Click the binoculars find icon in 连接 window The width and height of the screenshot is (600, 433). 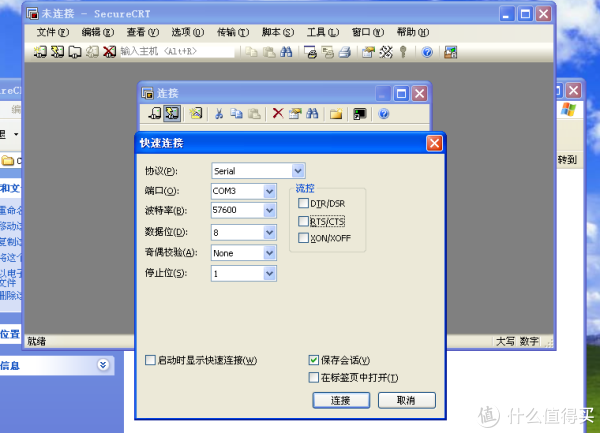point(312,114)
